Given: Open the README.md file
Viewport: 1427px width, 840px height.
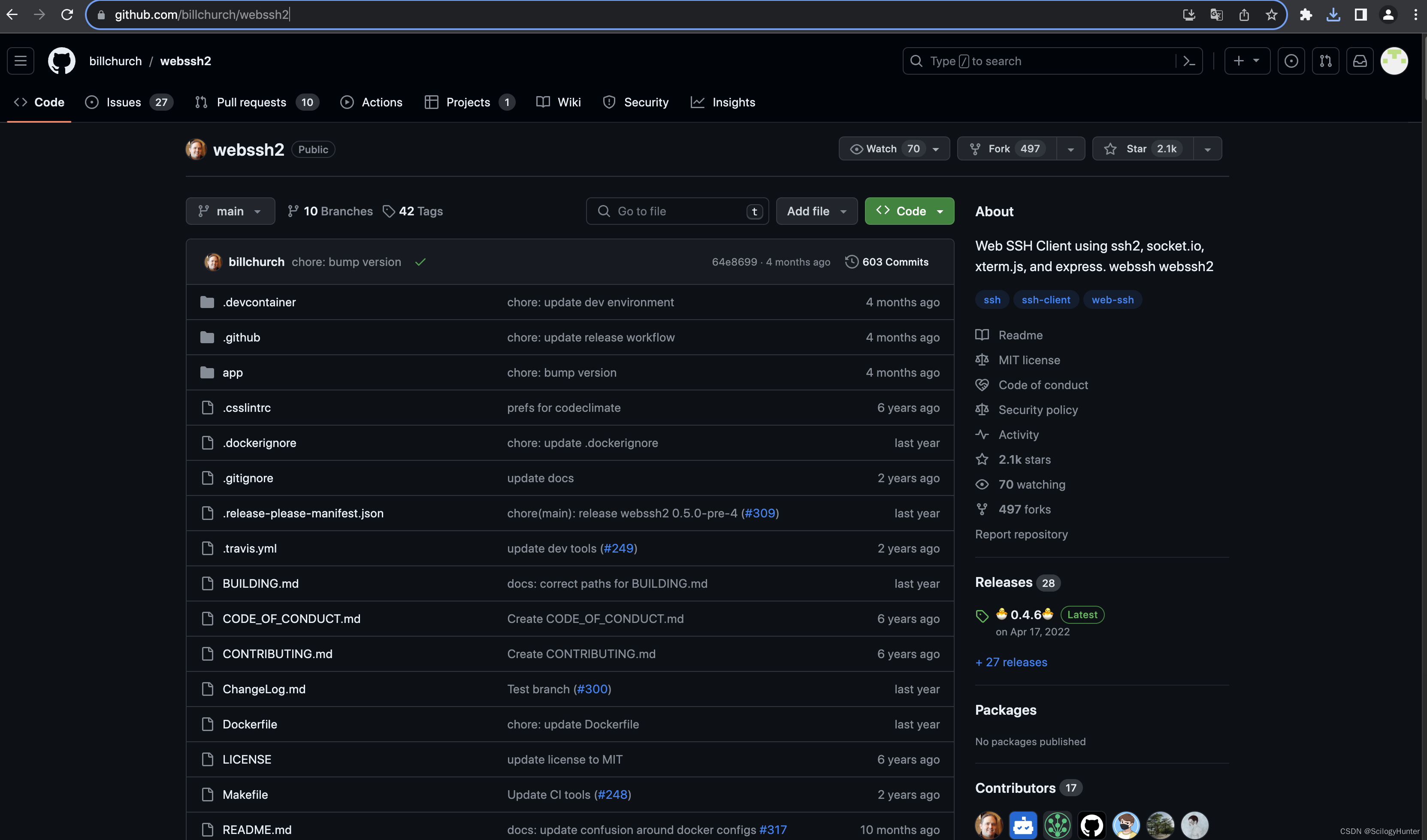Looking at the screenshot, I should [x=257, y=830].
